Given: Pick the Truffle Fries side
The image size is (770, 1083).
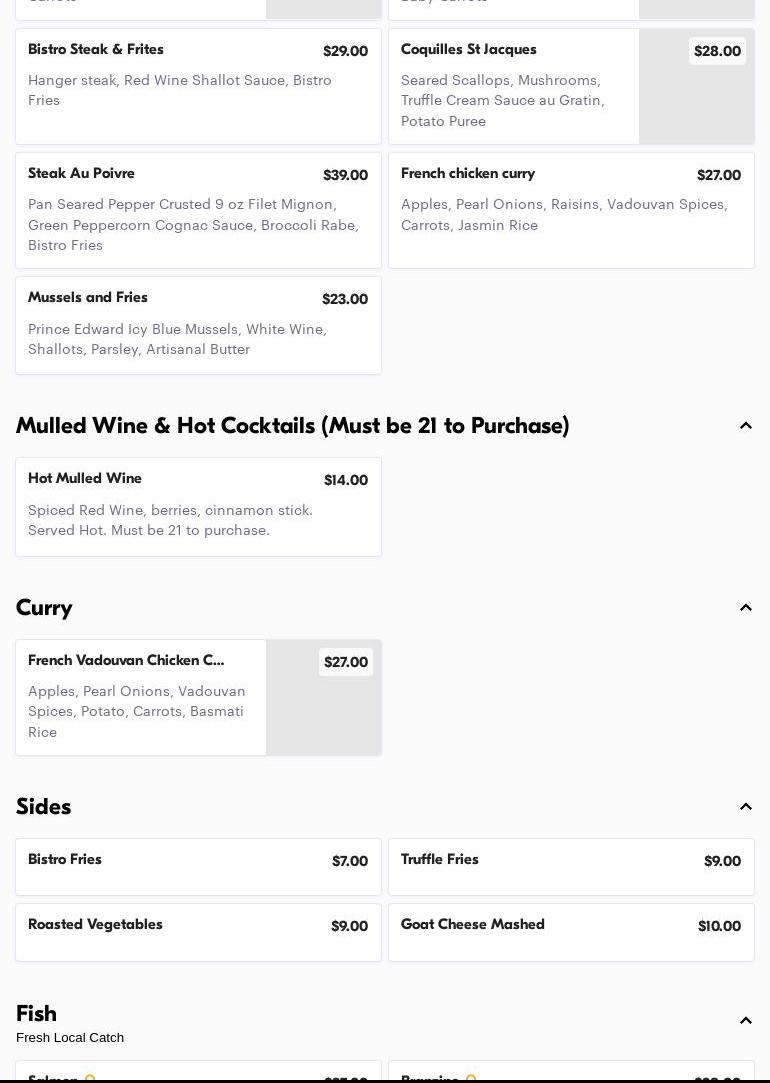Looking at the screenshot, I should [571, 867].
